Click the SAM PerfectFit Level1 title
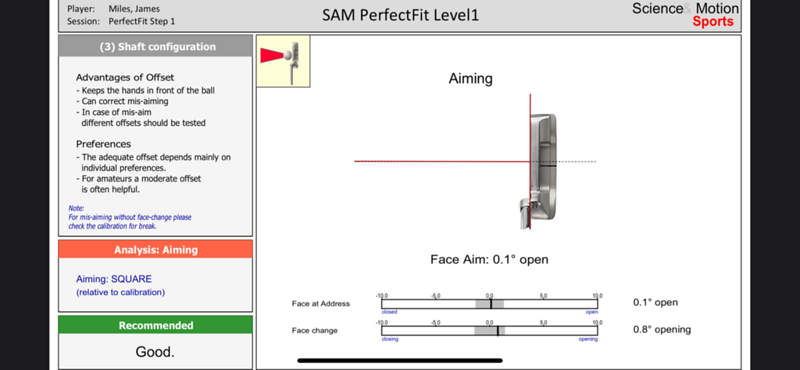The width and height of the screenshot is (800, 370). pos(401,15)
